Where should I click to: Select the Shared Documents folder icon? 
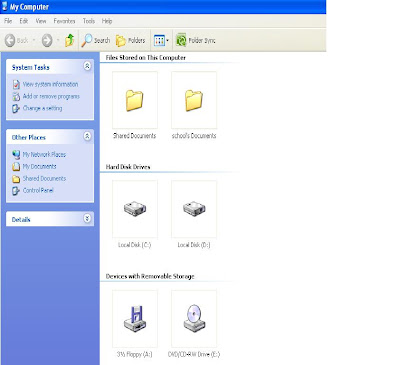point(135,100)
